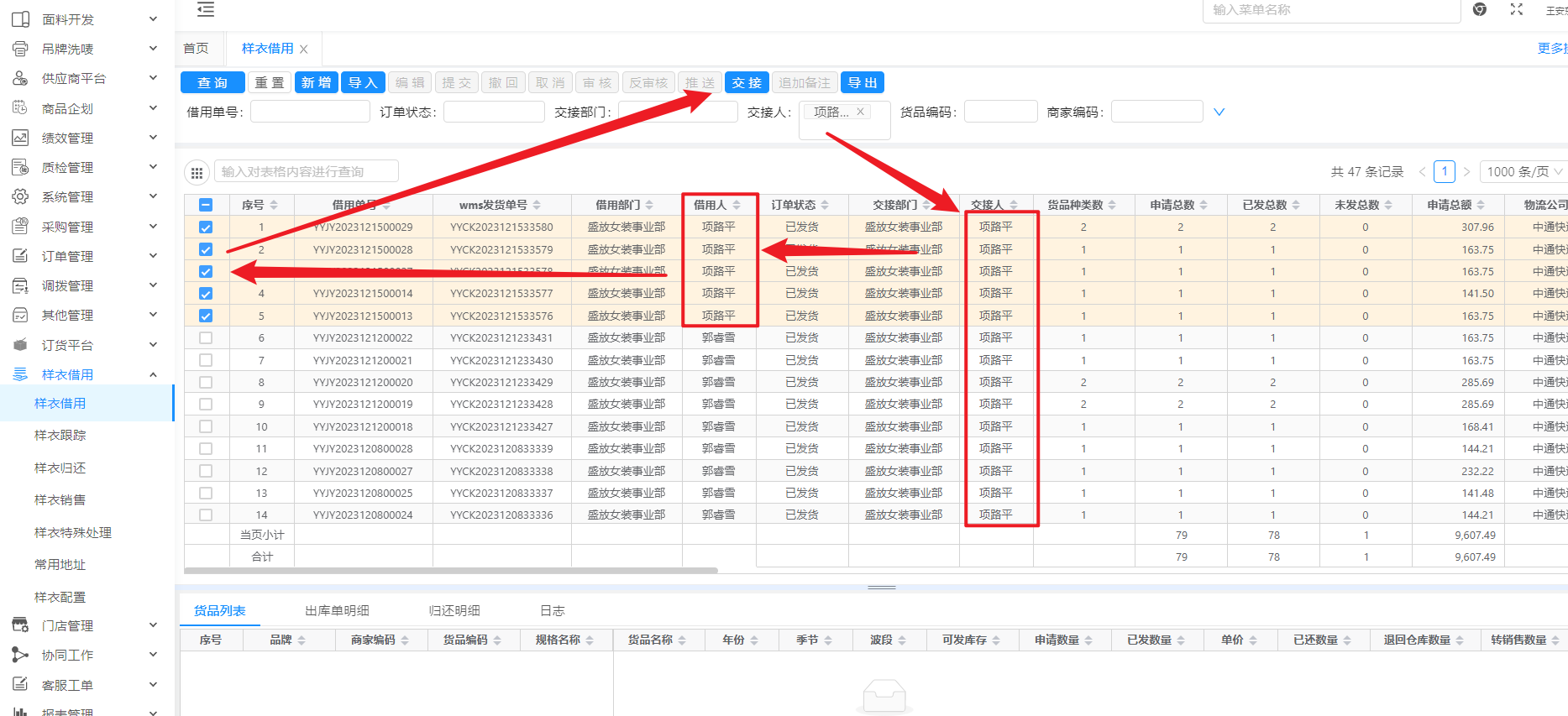Remove the 项路 tag from 交接人 filter
Image resolution: width=1568 pixels, height=716 pixels.
click(x=860, y=112)
